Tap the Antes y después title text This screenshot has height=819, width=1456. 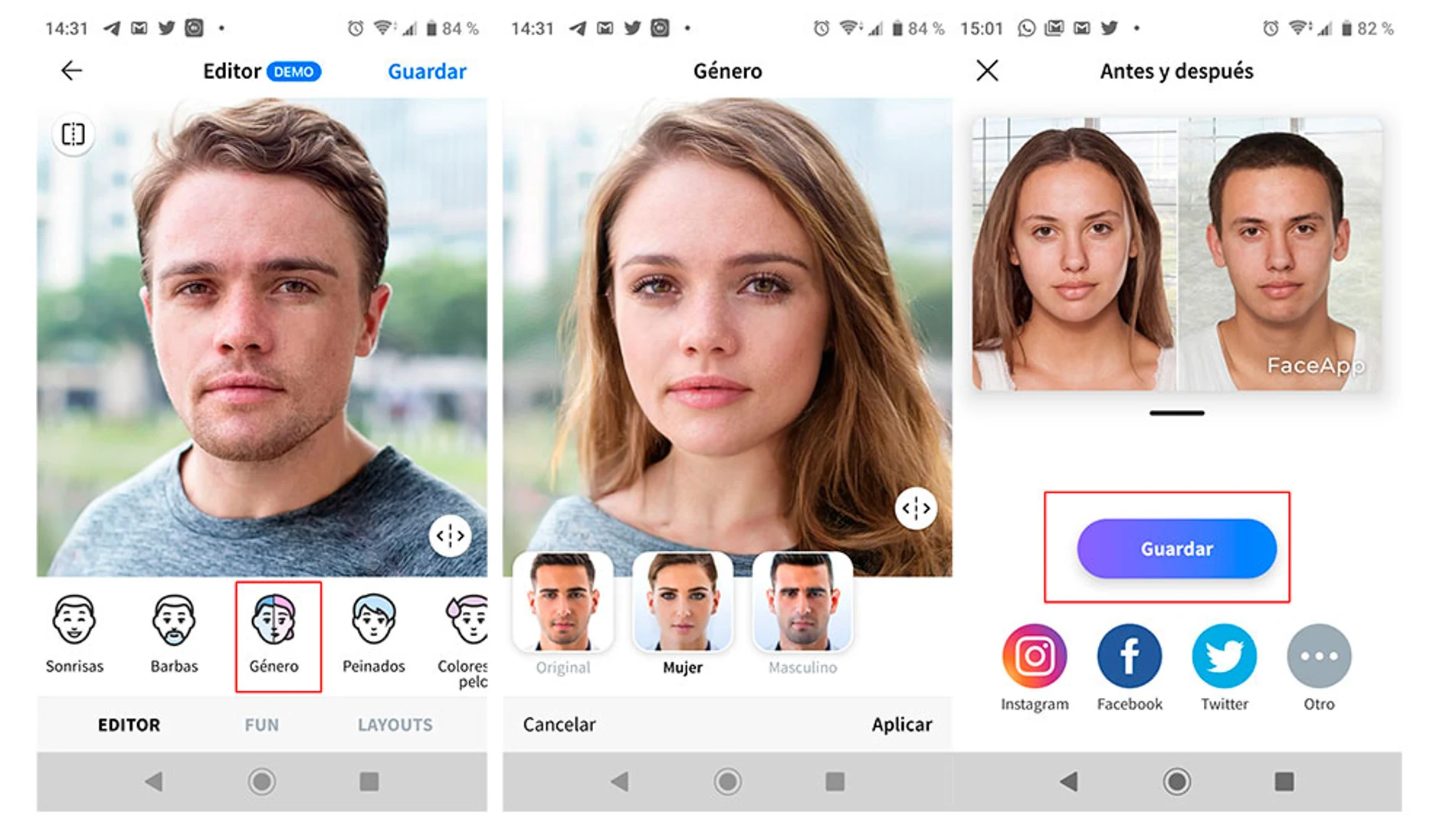1177,71
